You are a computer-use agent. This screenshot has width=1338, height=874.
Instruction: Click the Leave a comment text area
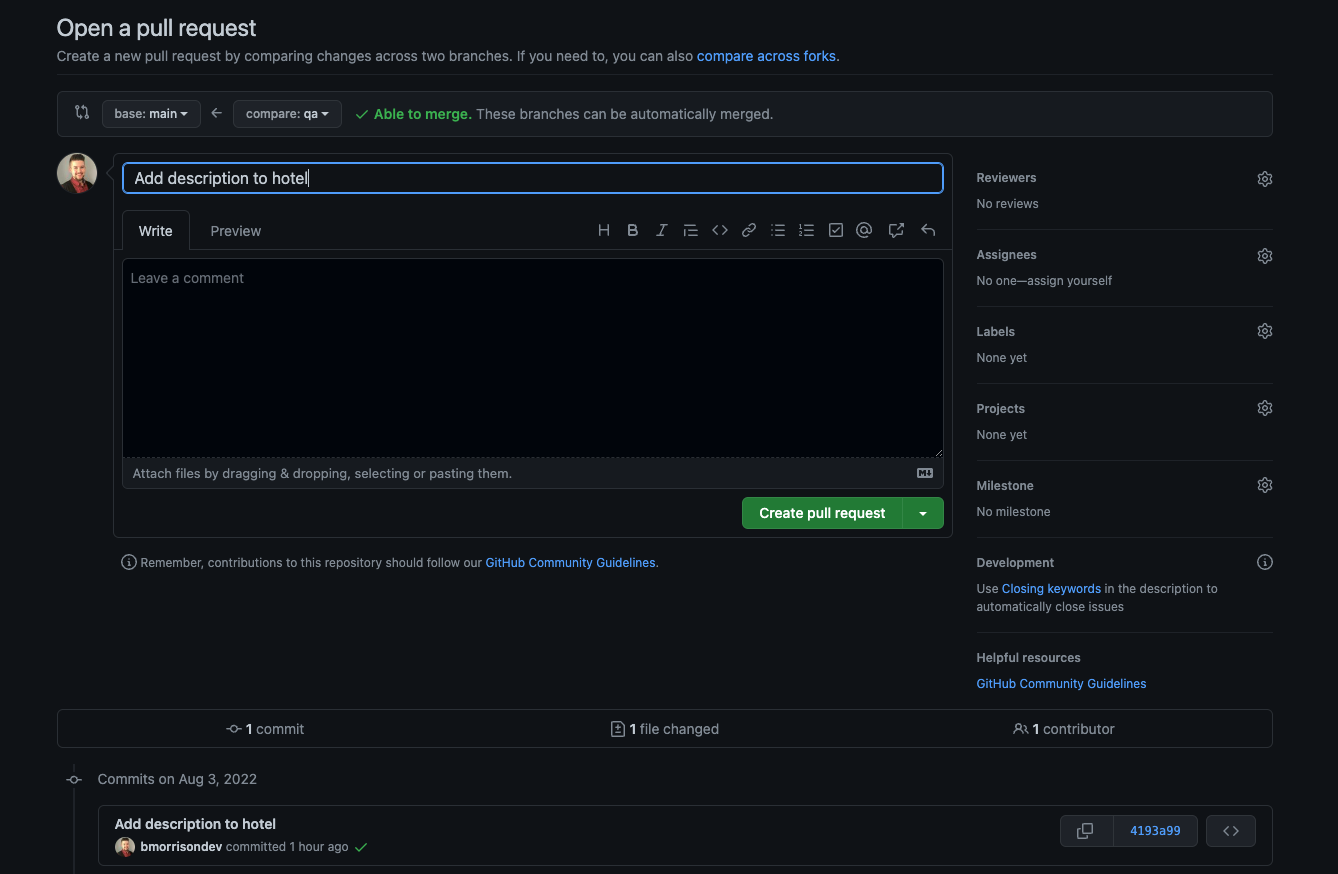[533, 358]
